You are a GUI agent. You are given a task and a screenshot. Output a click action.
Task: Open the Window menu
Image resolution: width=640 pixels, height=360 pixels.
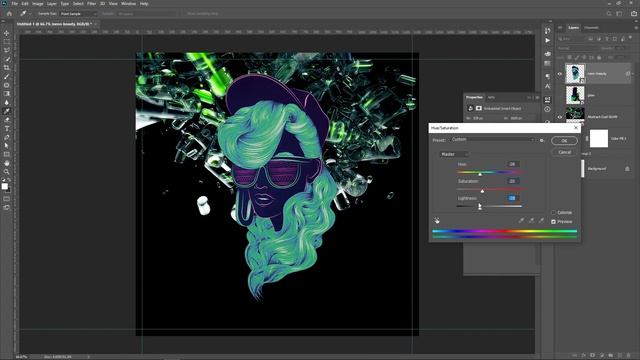129,4
